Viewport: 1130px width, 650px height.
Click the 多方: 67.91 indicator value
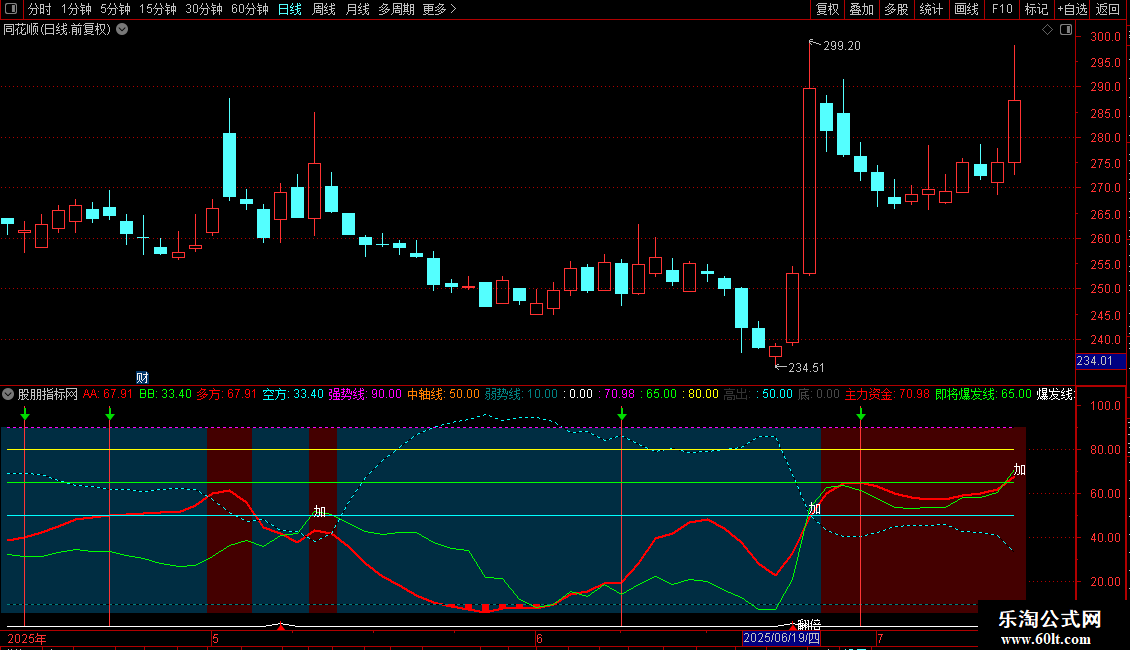[227, 394]
